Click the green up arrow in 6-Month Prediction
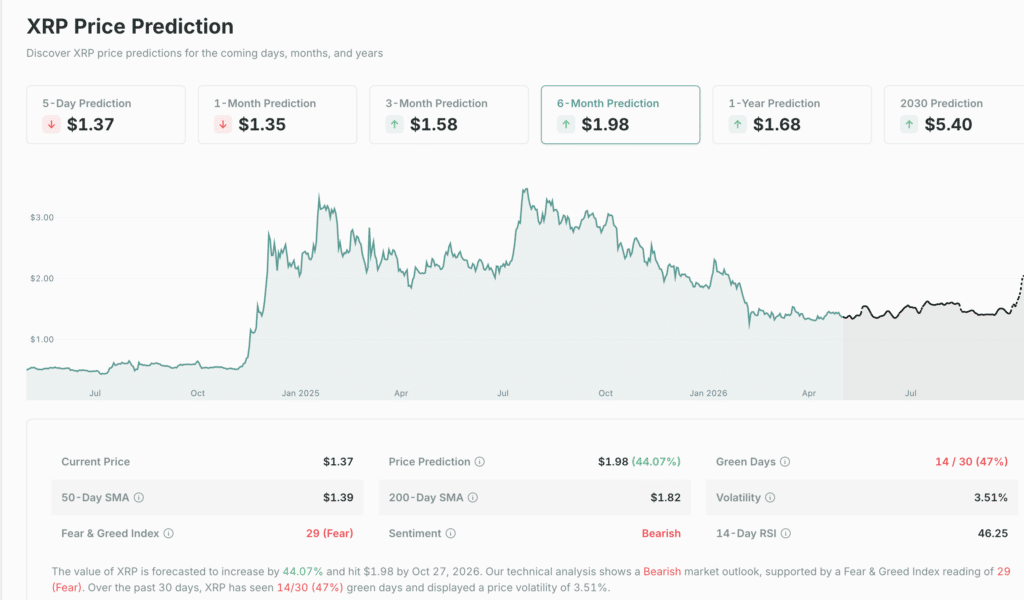 coord(566,125)
